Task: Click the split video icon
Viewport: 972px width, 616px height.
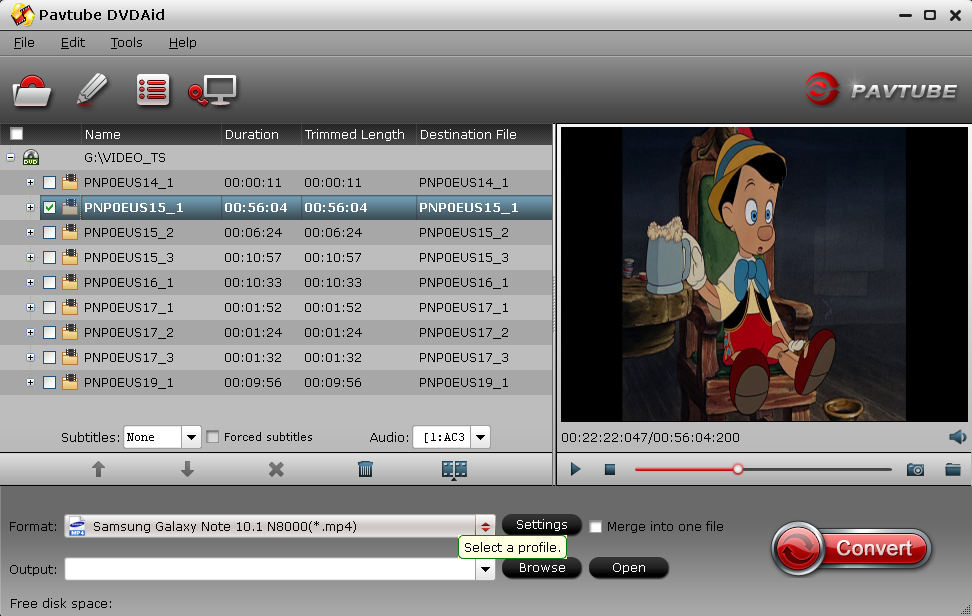Action: (454, 470)
